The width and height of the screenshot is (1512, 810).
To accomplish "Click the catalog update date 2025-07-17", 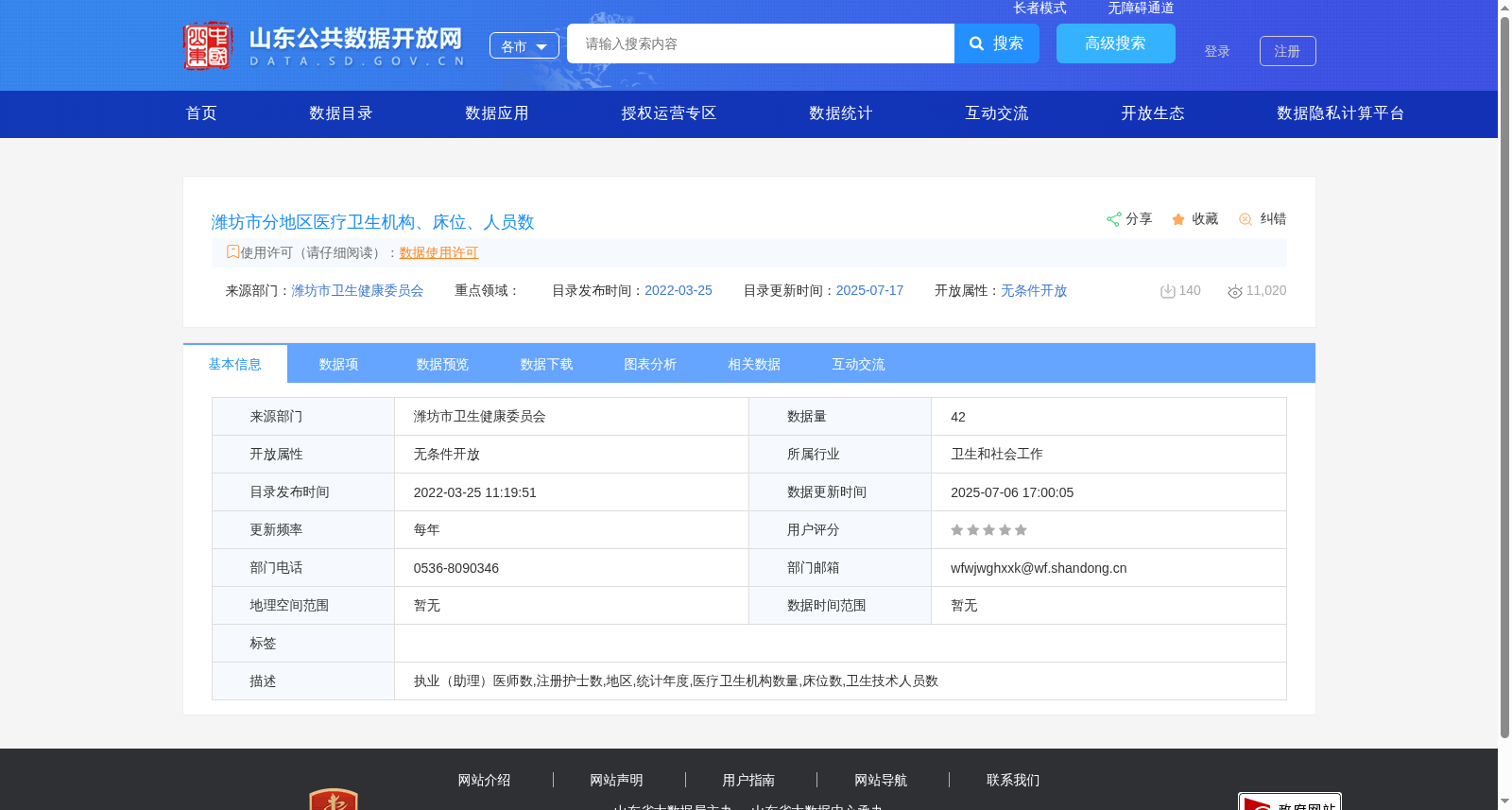I will tap(869, 290).
